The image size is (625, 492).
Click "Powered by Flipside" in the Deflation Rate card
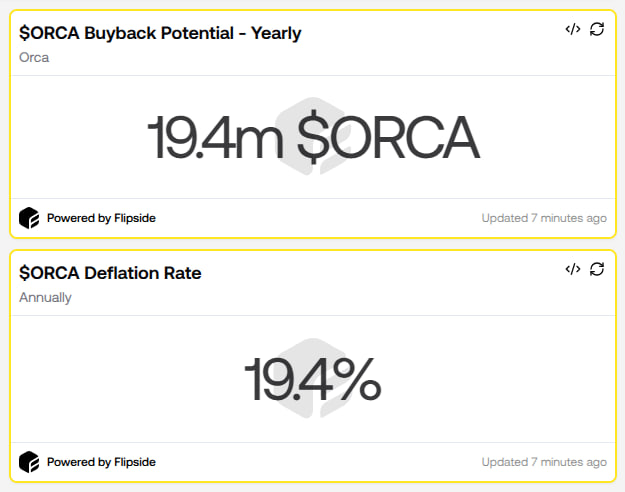[101, 462]
